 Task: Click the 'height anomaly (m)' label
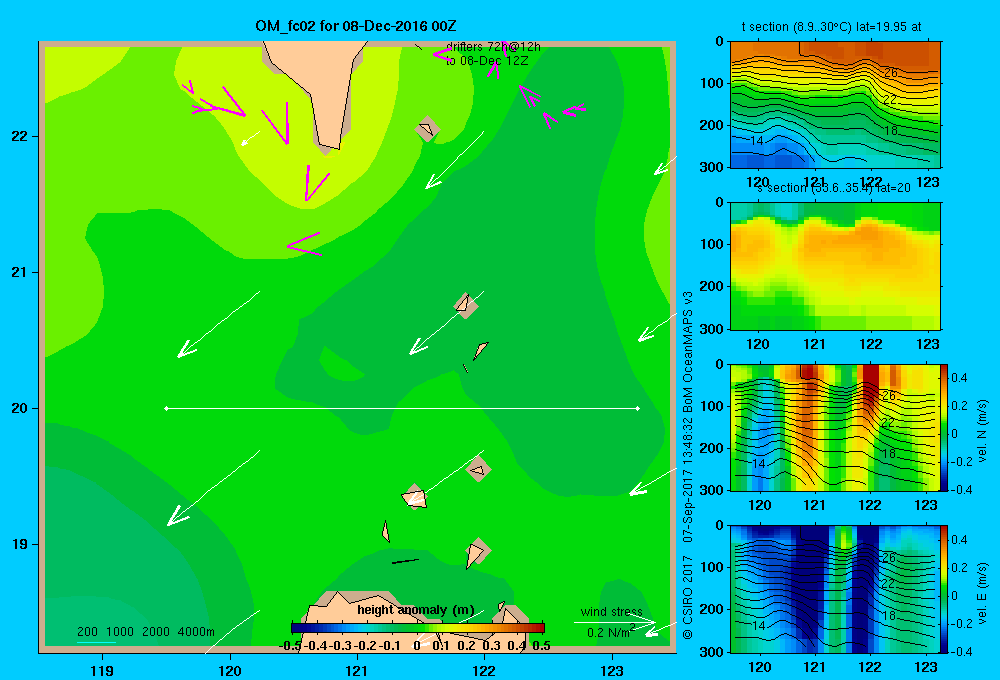point(416,610)
